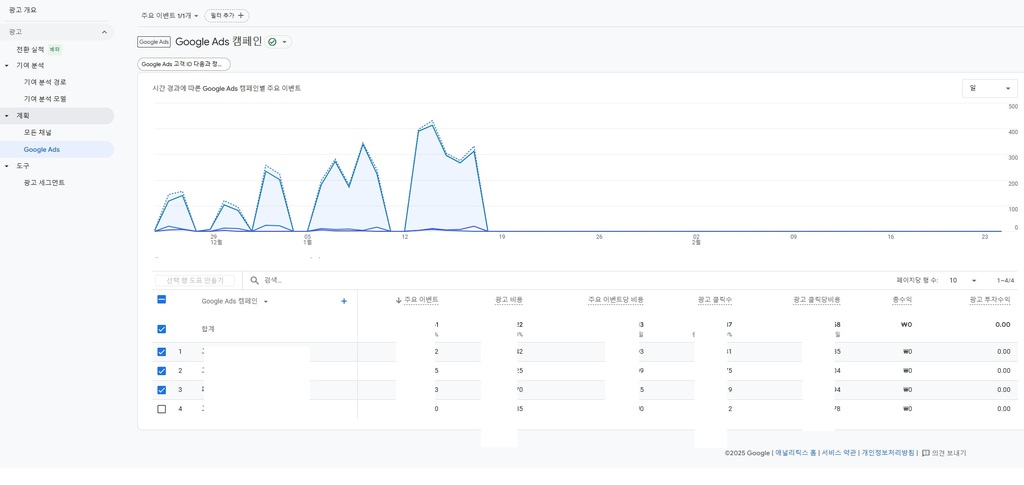Viewport: 1024px width, 485px height.
Task: Open 광고 세그먼트 page
Action: pos(44,183)
